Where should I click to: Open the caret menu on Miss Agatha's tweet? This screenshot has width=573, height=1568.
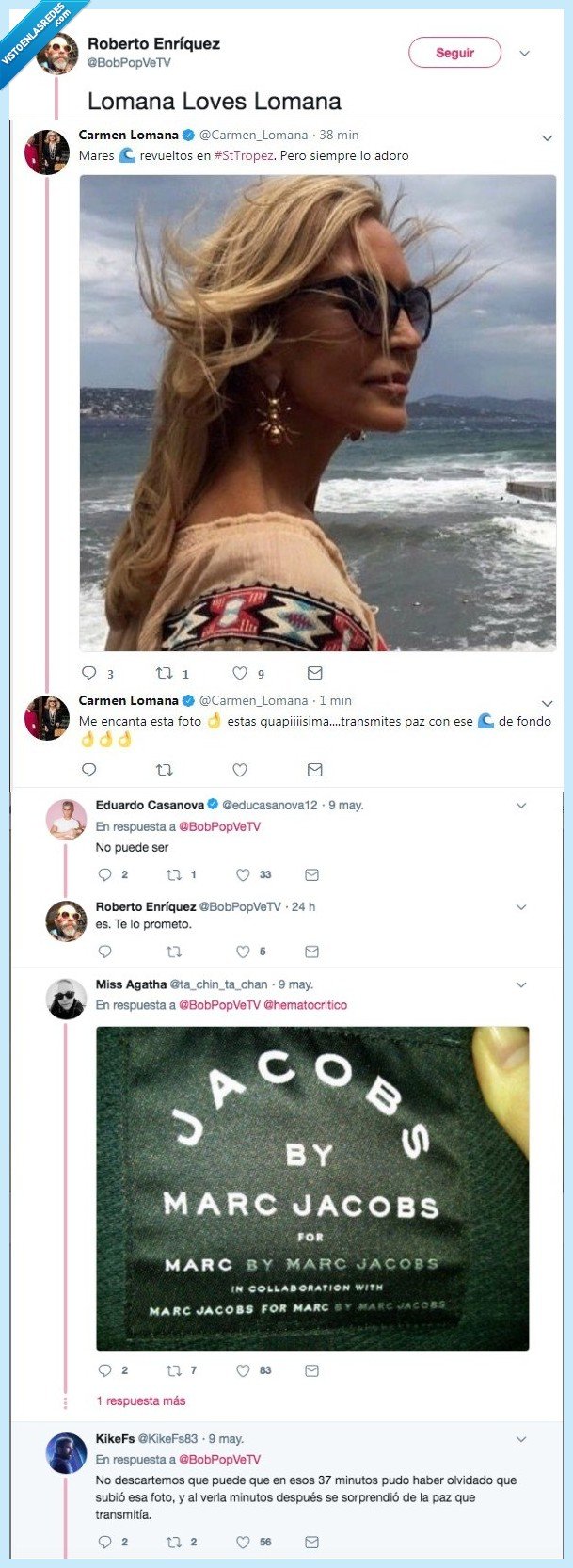tap(522, 984)
